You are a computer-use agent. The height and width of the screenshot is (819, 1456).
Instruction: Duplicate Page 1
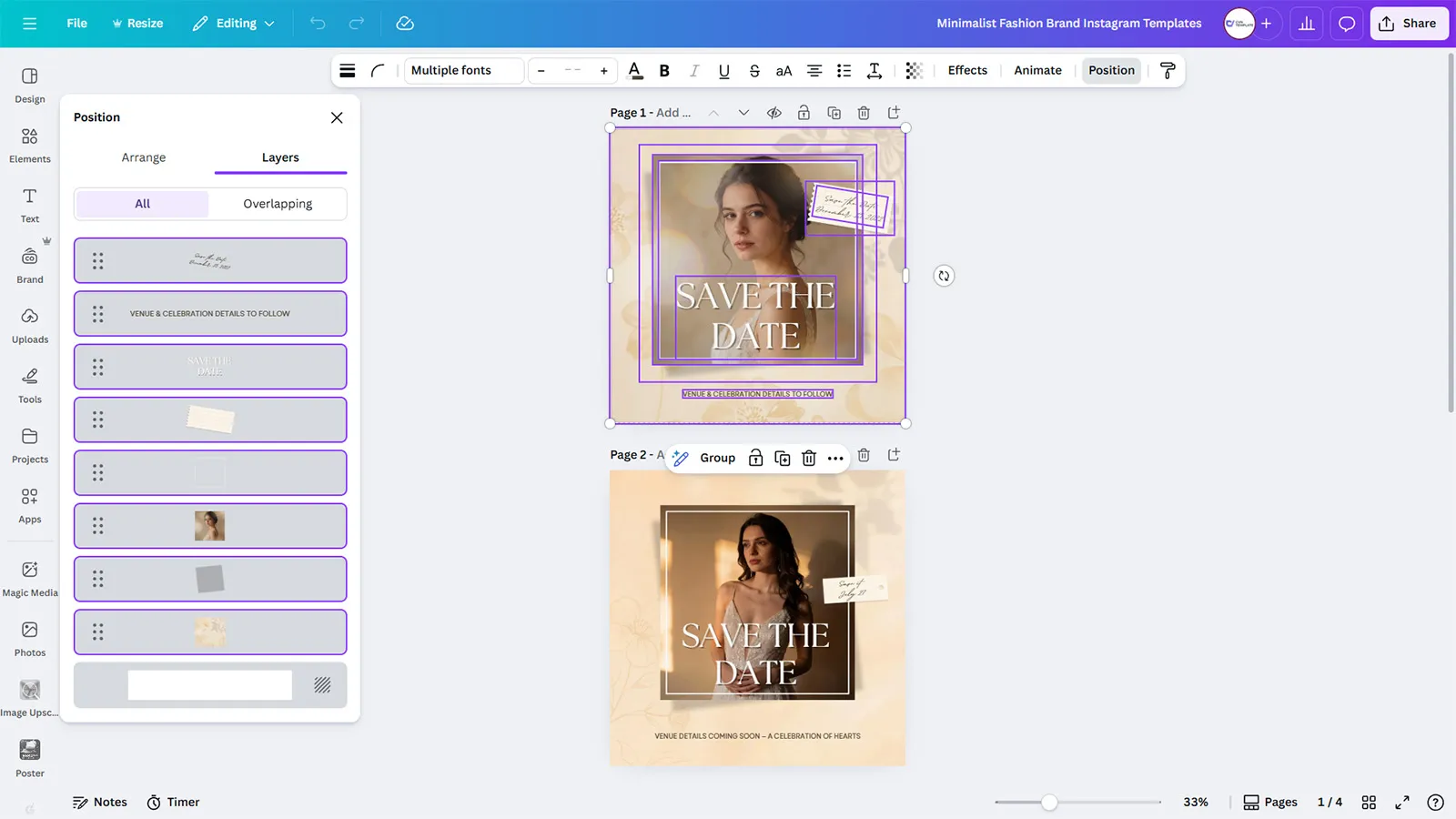click(x=834, y=113)
